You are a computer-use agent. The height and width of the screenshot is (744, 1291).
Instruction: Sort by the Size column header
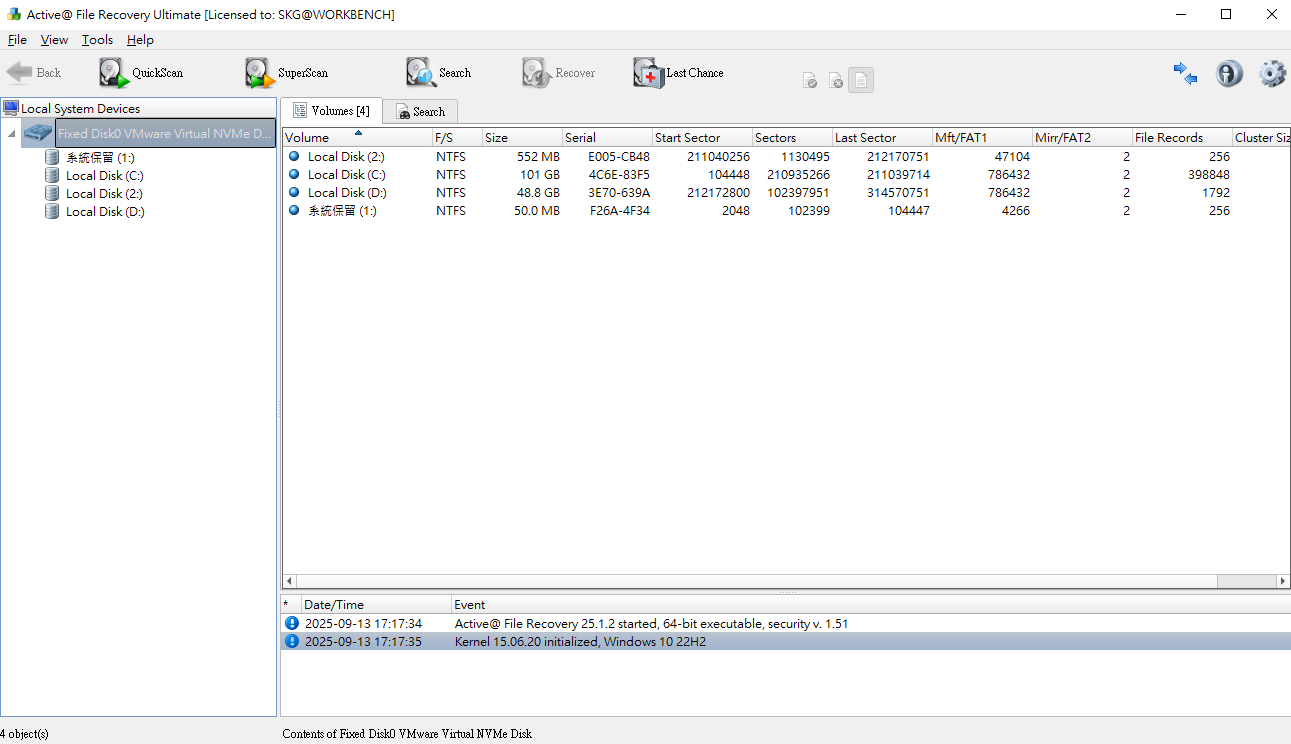point(522,138)
